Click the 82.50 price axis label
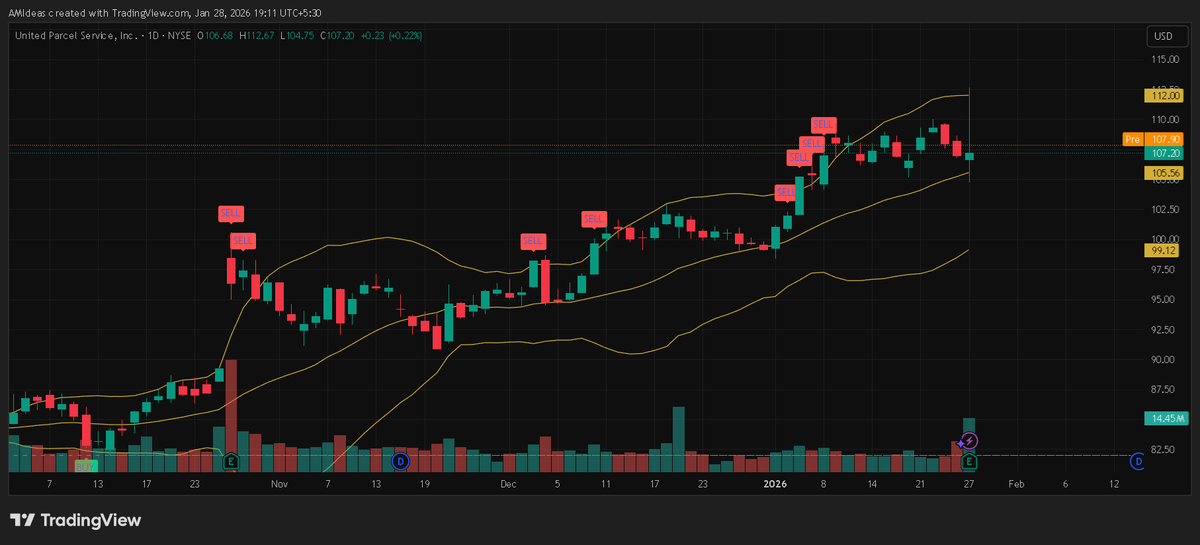The image size is (1200, 545). [x=1163, y=450]
